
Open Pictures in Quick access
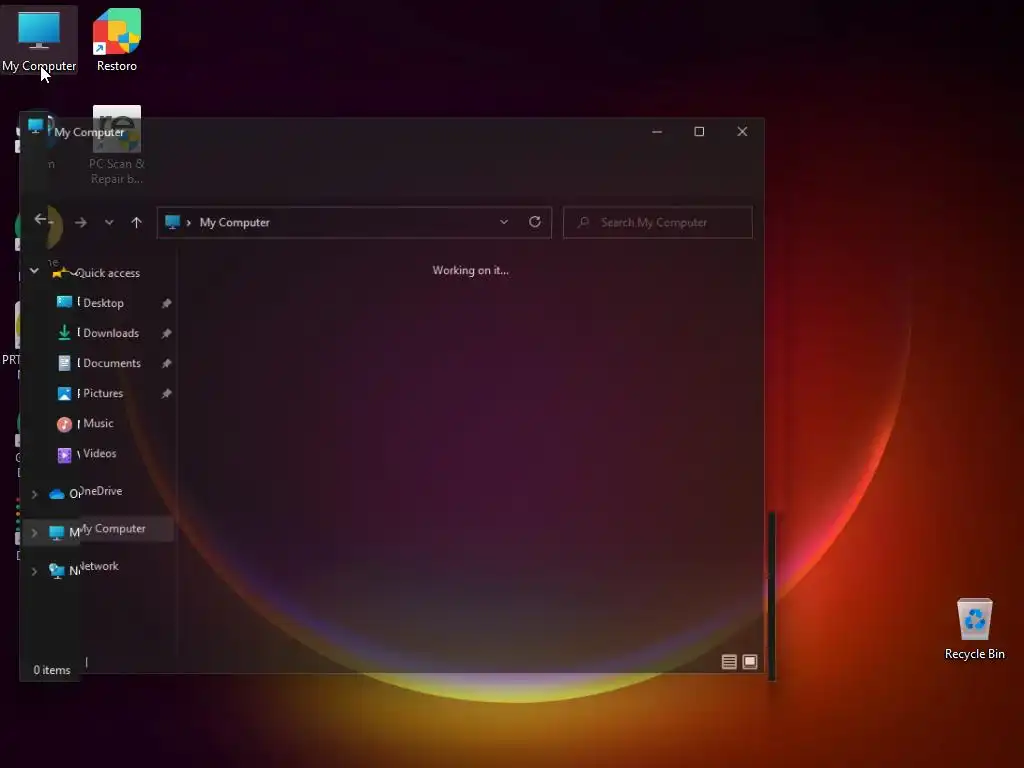pos(103,393)
